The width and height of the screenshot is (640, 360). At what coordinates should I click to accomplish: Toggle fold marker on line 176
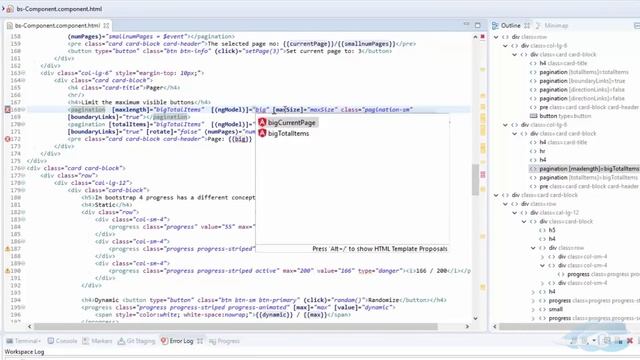[x=23, y=168]
